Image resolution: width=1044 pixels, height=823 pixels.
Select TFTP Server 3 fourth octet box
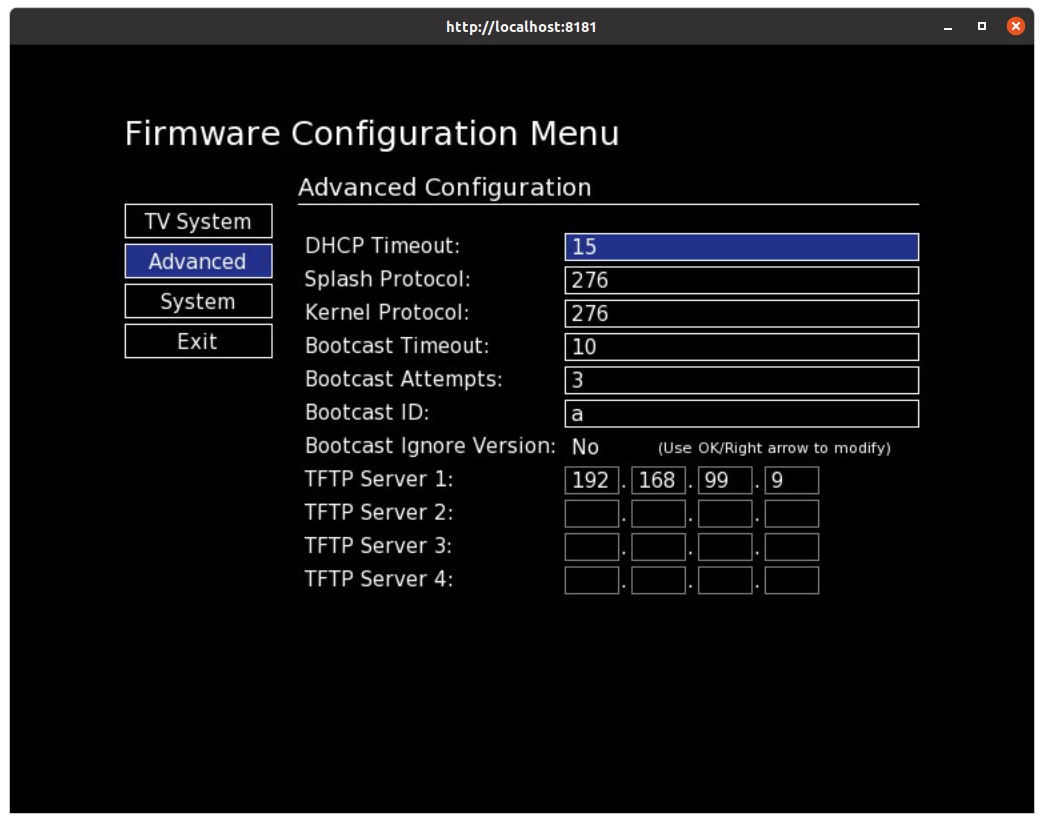pos(792,547)
